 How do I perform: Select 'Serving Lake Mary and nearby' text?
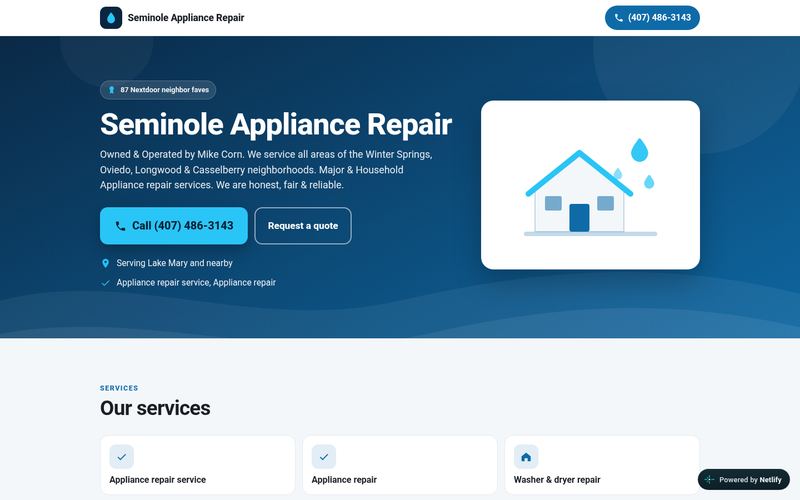click(x=174, y=263)
